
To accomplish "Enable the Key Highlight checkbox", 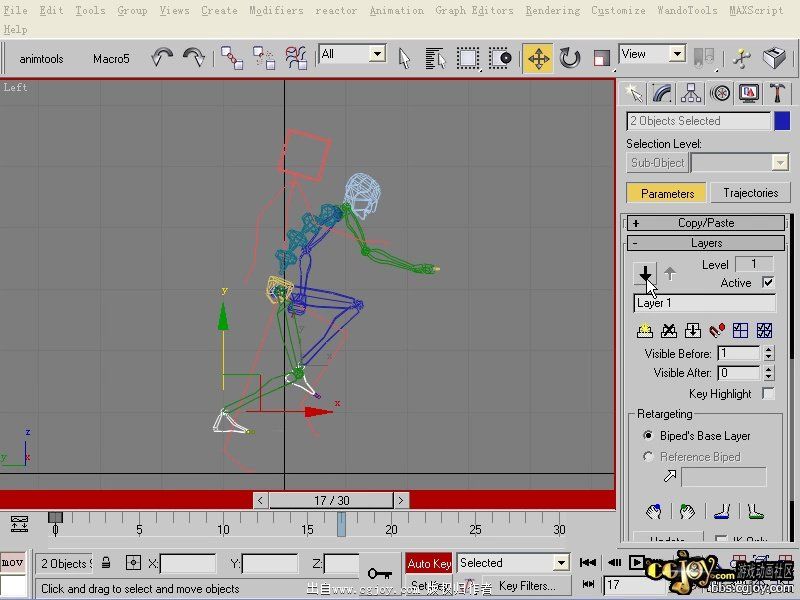I will pyautogui.click(x=768, y=393).
